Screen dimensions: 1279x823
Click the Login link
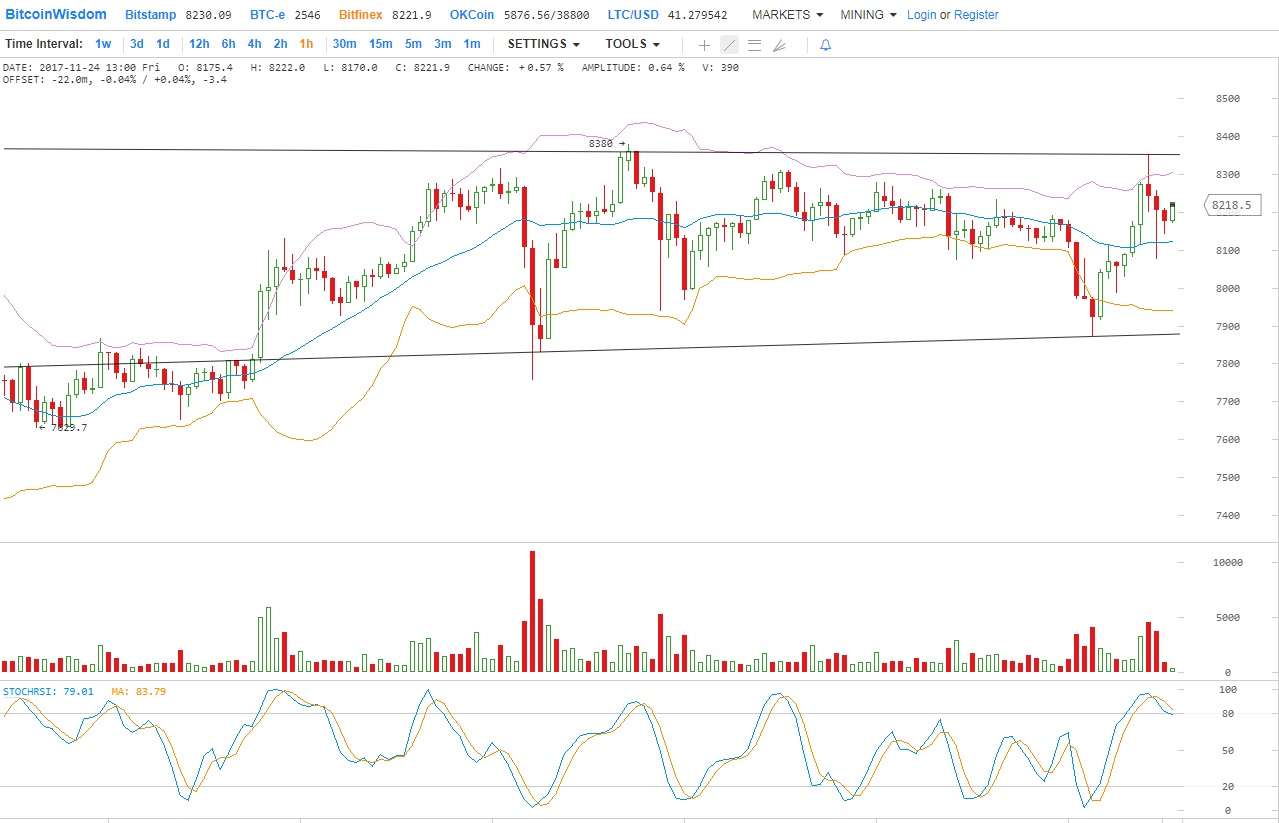click(921, 15)
